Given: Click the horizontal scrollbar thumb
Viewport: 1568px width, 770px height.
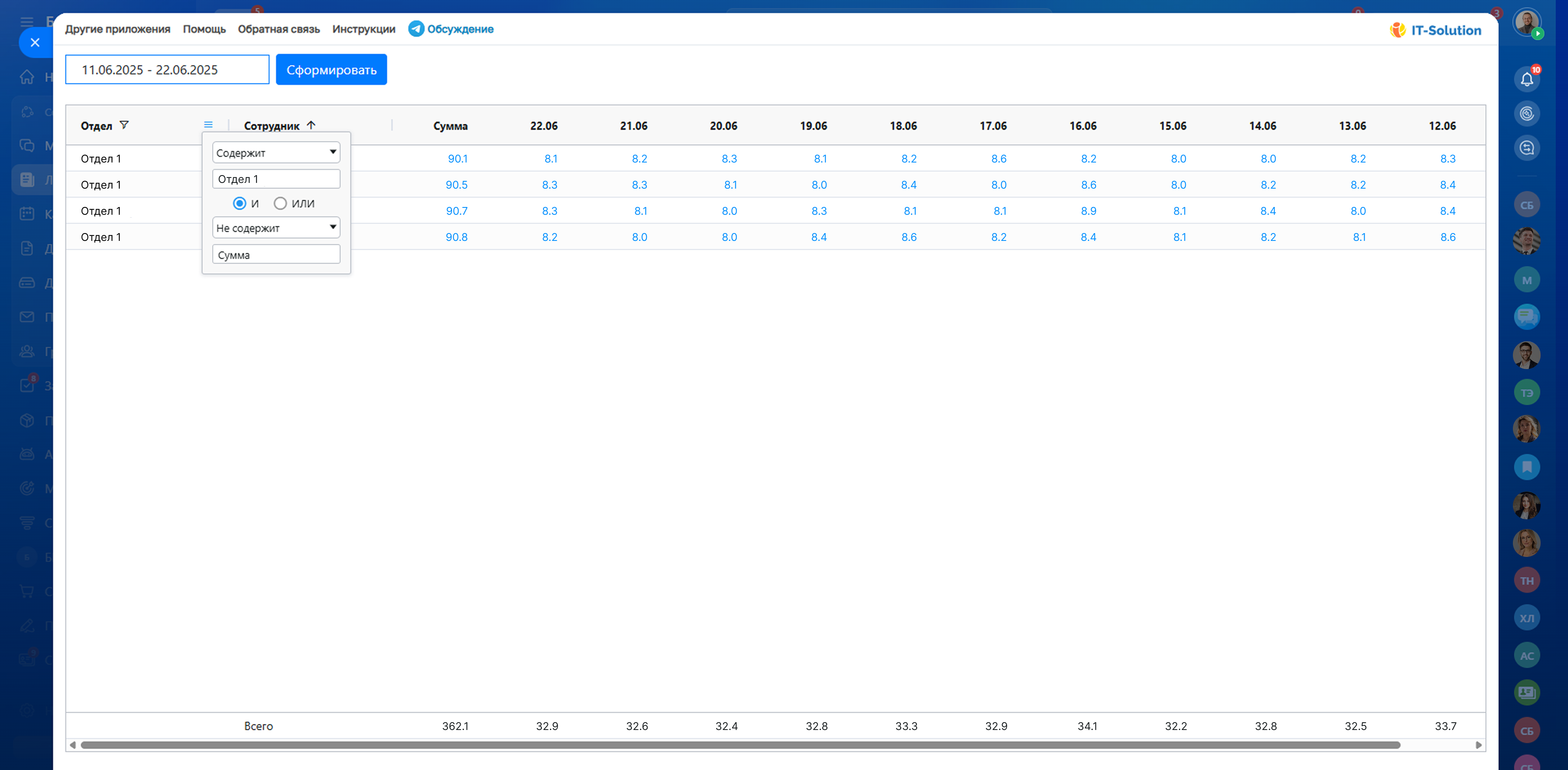Looking at the screenshot, I should (739, 744).
